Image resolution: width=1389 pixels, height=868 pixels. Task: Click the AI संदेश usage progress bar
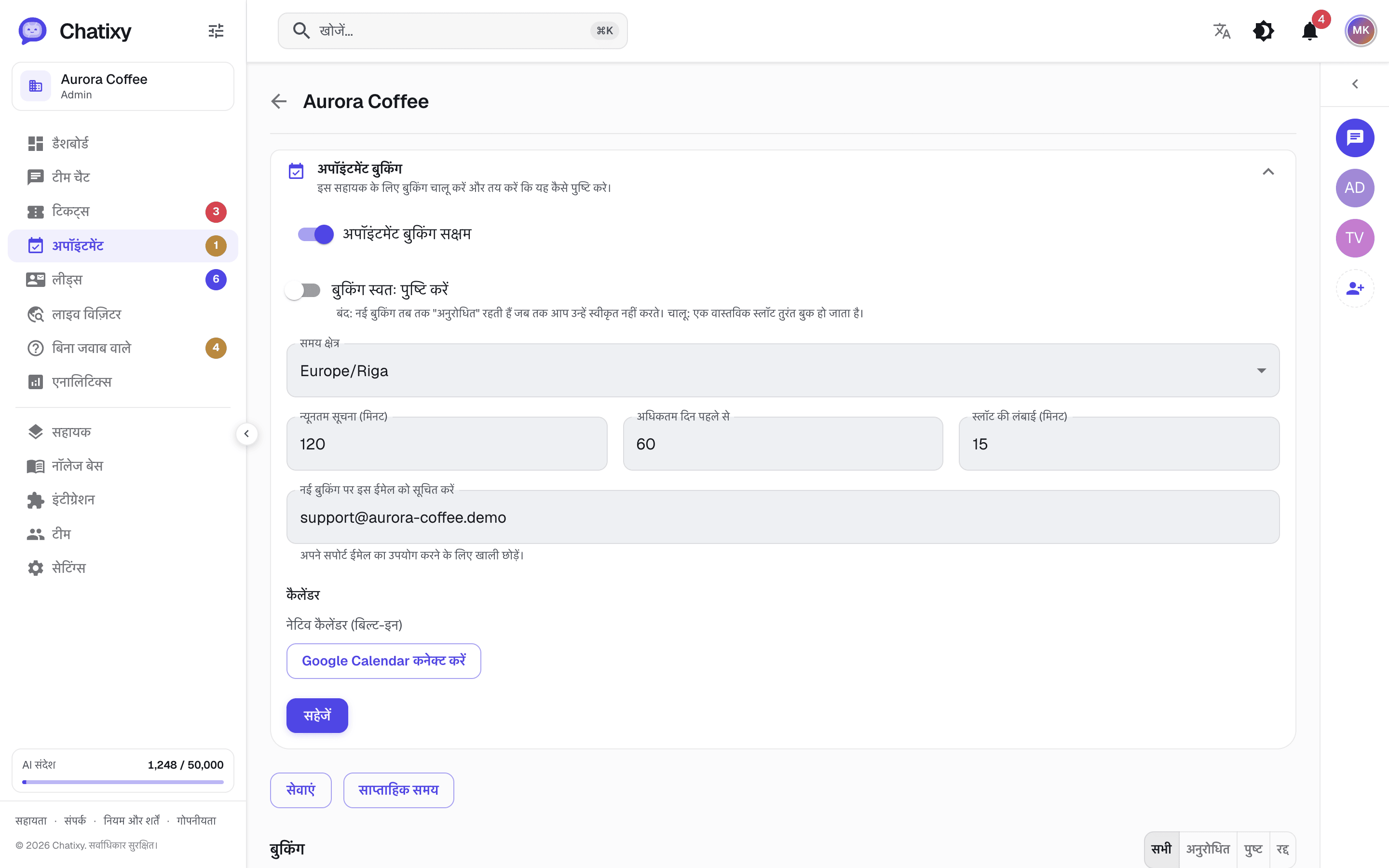pyautogui.click(x=123, y=782)
